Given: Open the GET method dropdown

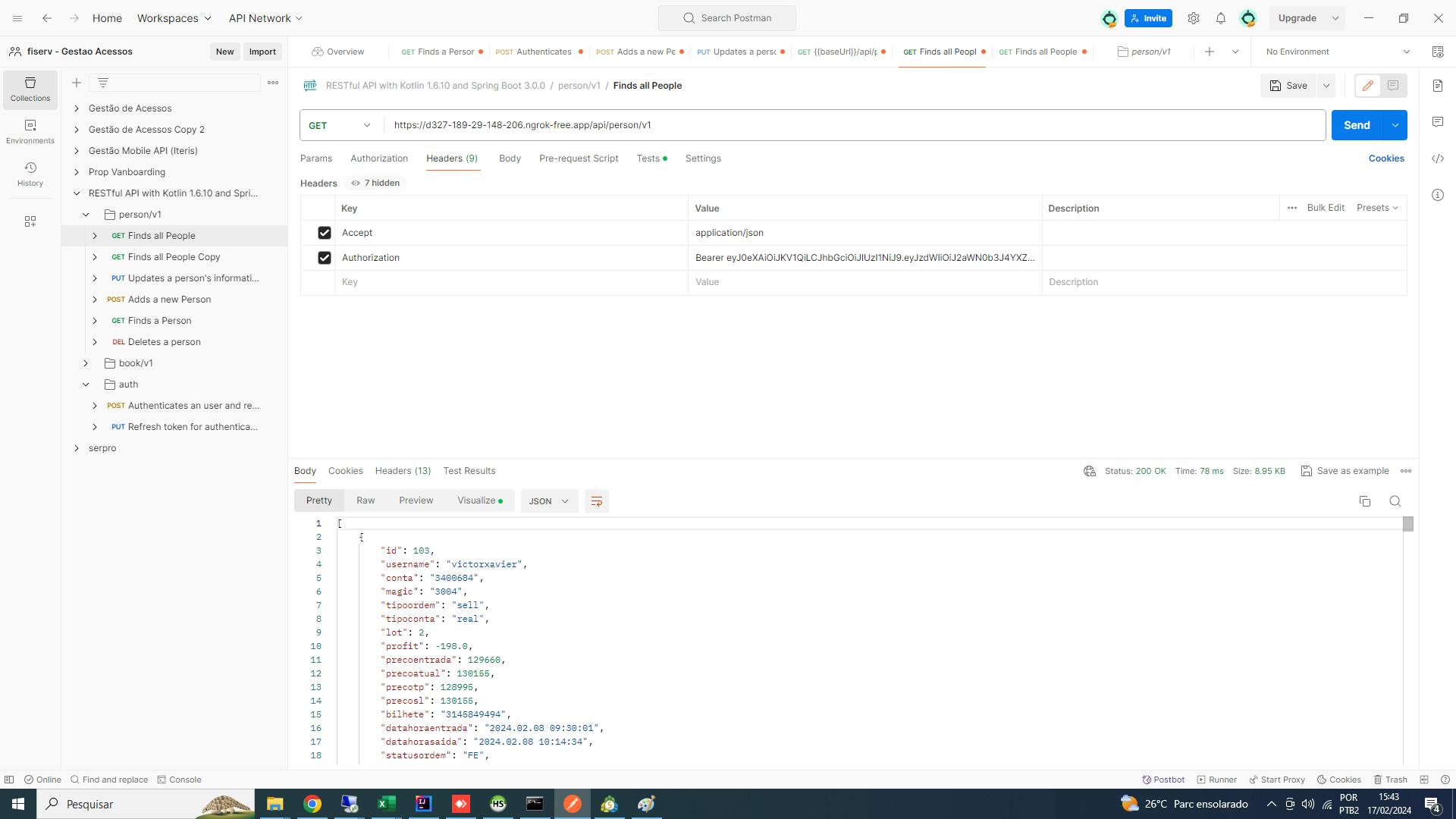Looking at the screenshot, I should [x=340, y=125].
